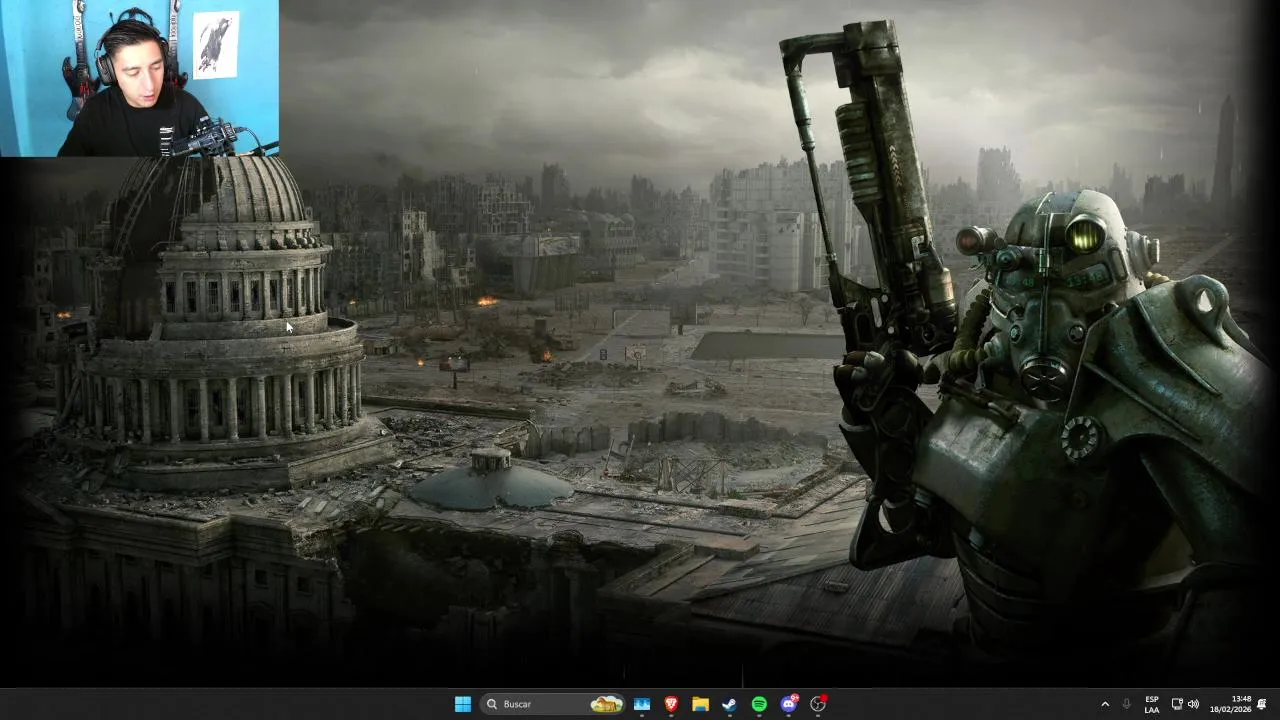The image size is (1280, 720).
Task: Launch Brave browser from taskbar
Action: (671, 704)
